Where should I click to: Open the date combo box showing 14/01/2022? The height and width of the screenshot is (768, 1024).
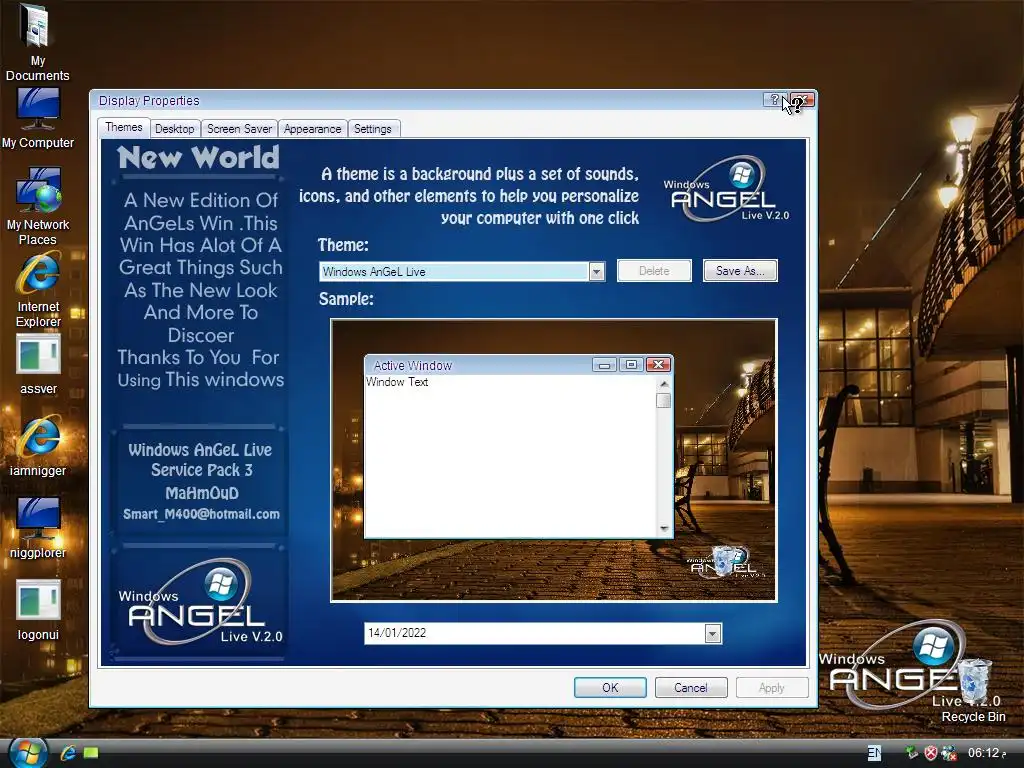543,633
